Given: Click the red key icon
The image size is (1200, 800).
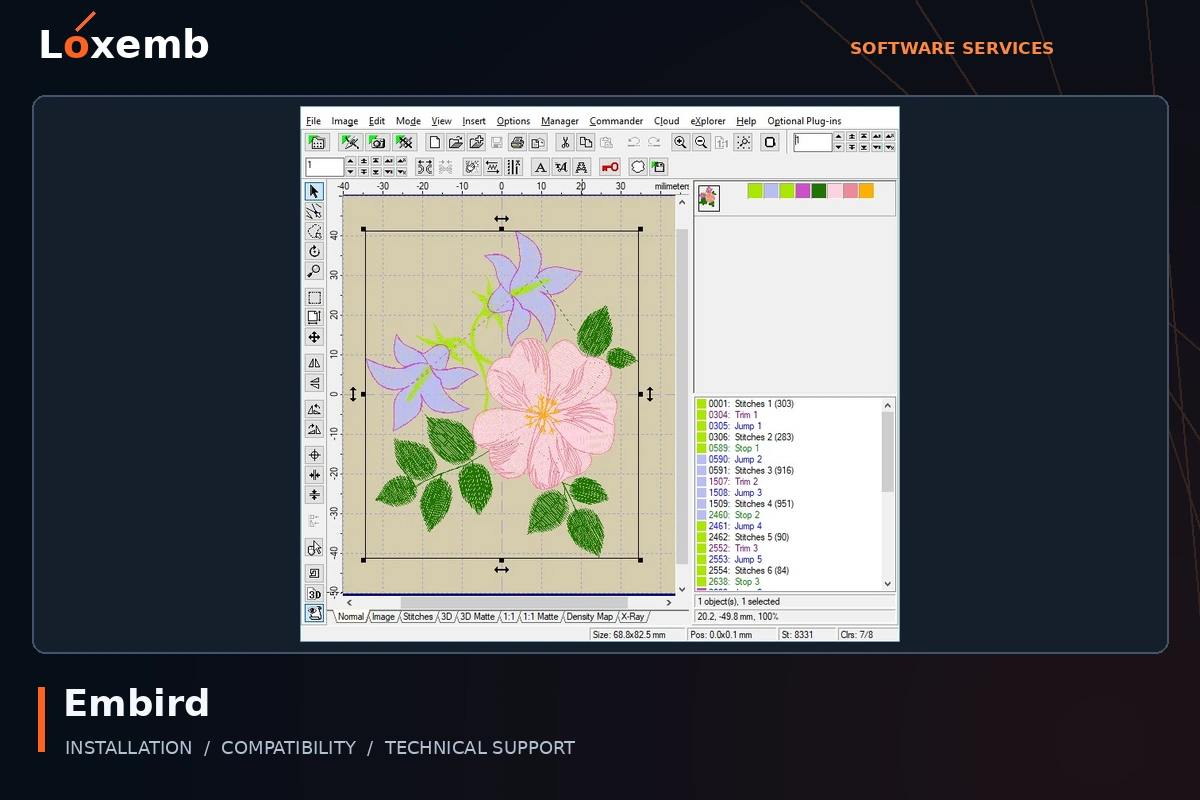Looking at the screenshot, I should pos(610,167).
